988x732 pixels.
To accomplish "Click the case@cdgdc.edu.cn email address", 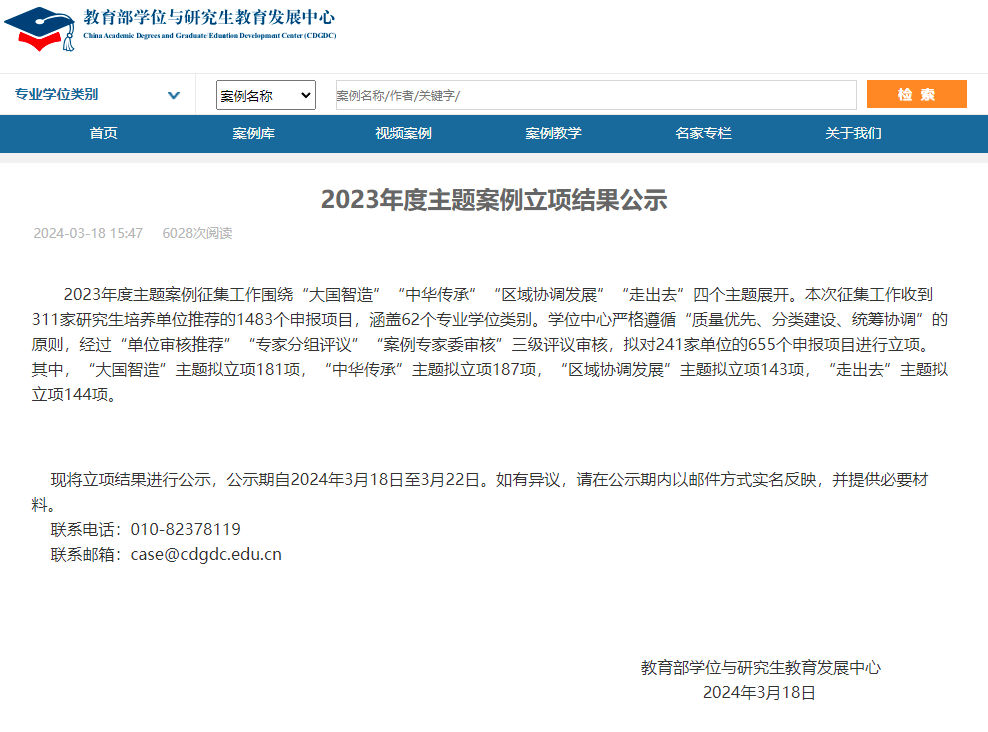I will pos(206,554).
